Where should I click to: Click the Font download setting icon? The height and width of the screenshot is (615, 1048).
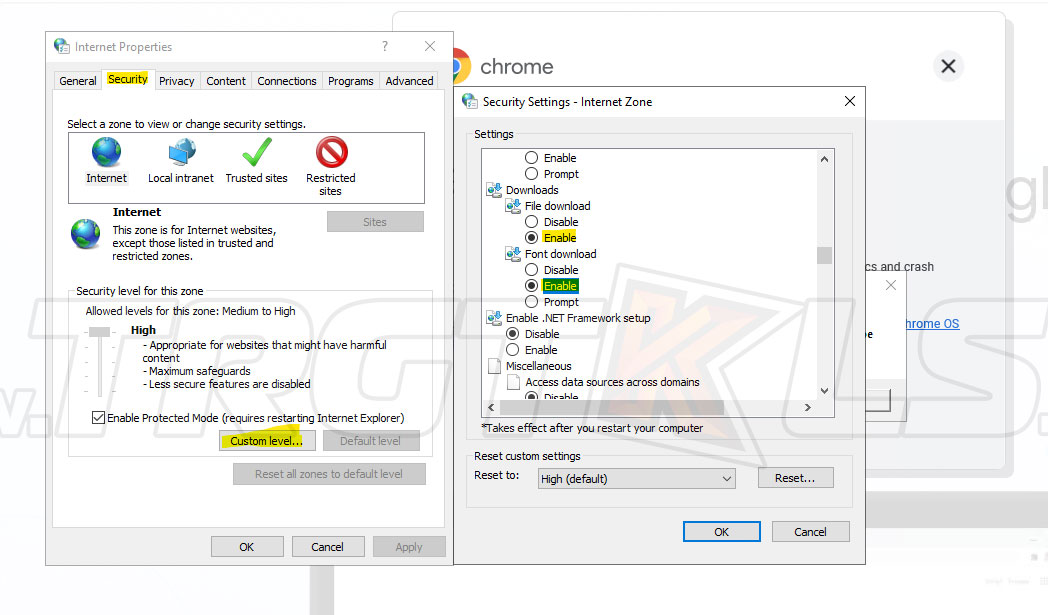(513, 254)
